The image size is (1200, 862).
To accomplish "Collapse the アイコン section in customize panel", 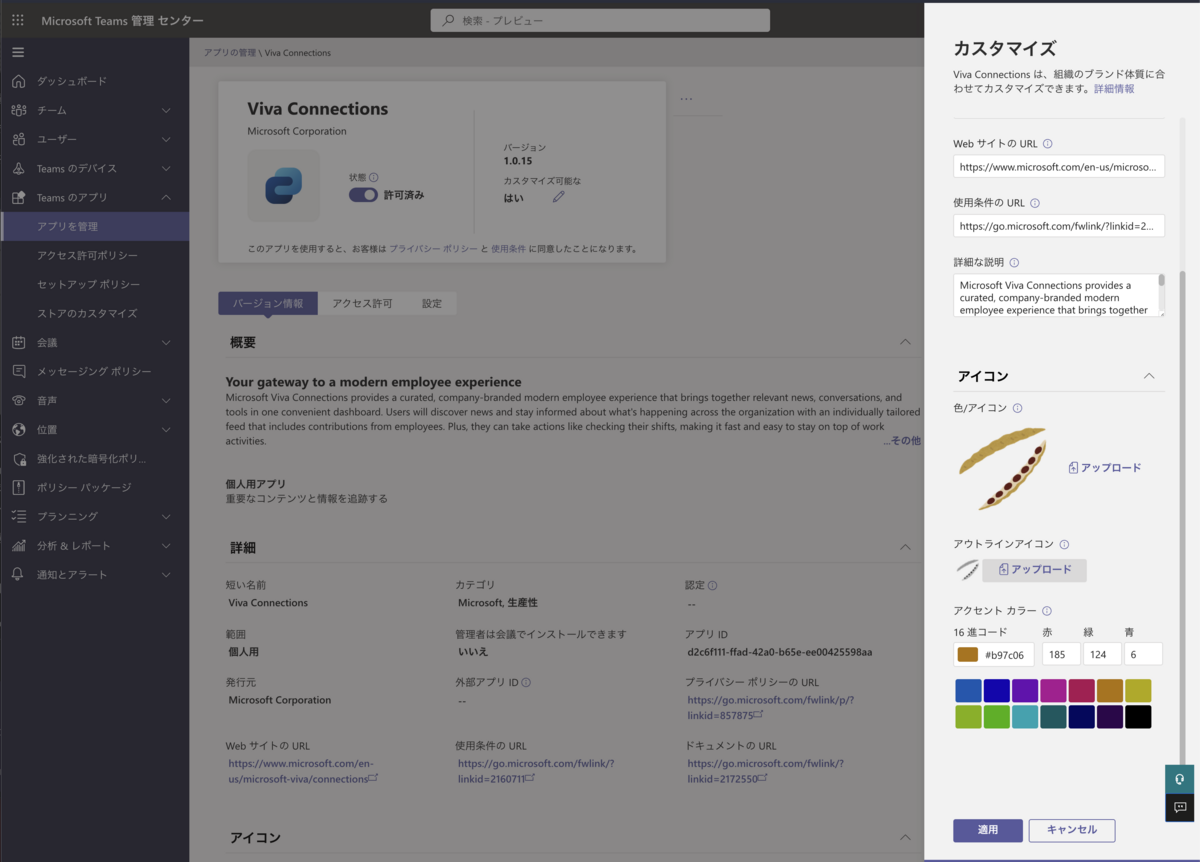I will point(1149,376).
